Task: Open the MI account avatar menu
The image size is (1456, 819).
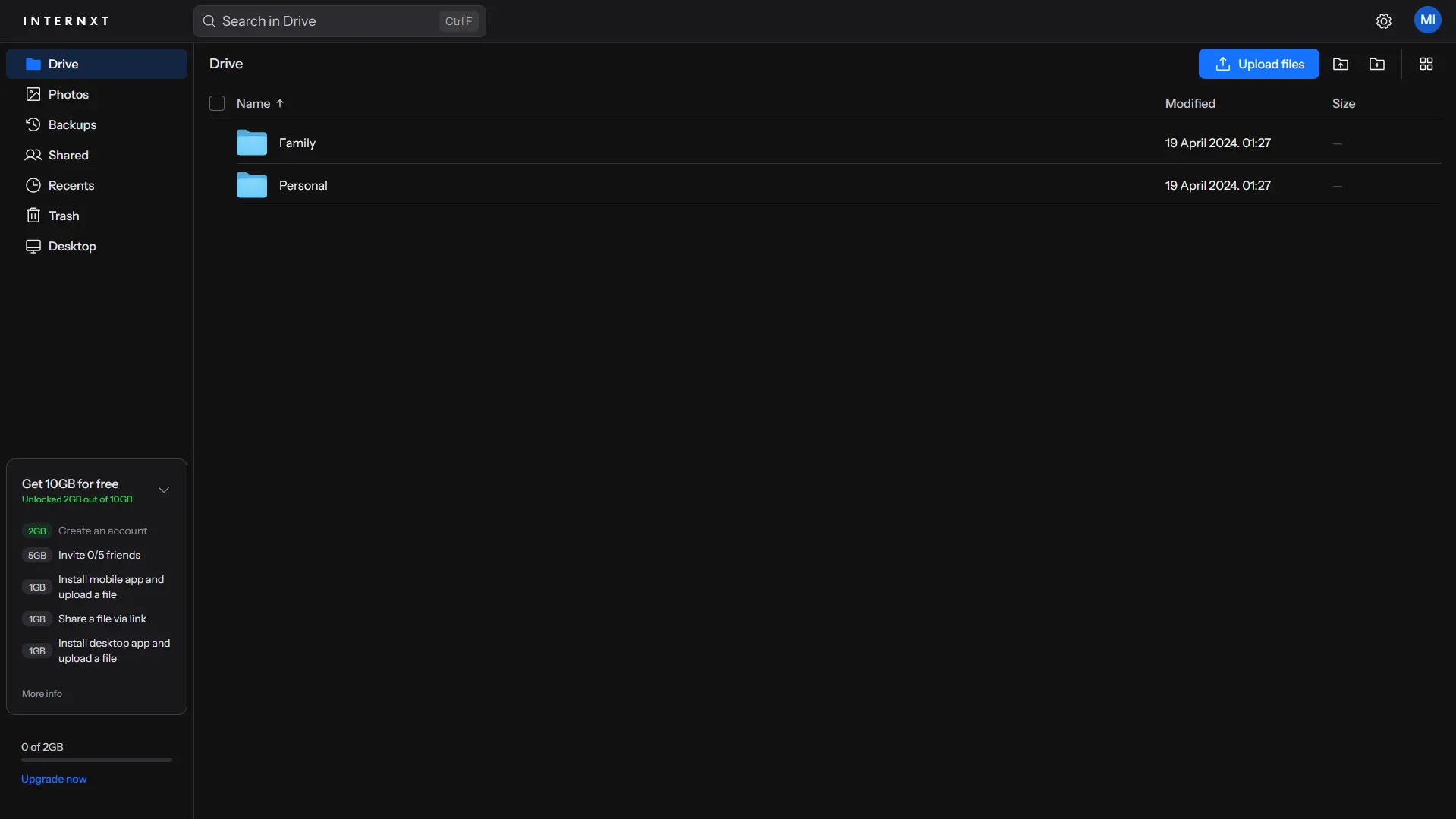Action: point(1427,20)
